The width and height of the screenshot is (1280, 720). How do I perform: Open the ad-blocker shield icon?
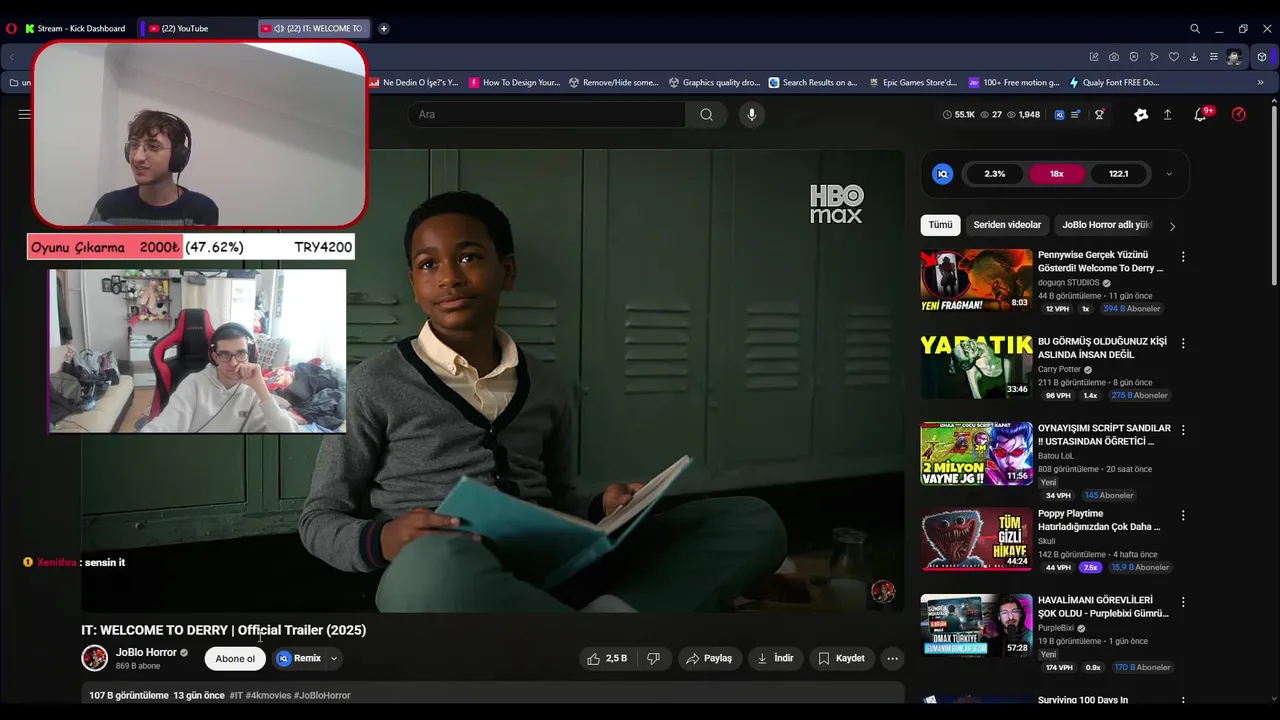1134,57
